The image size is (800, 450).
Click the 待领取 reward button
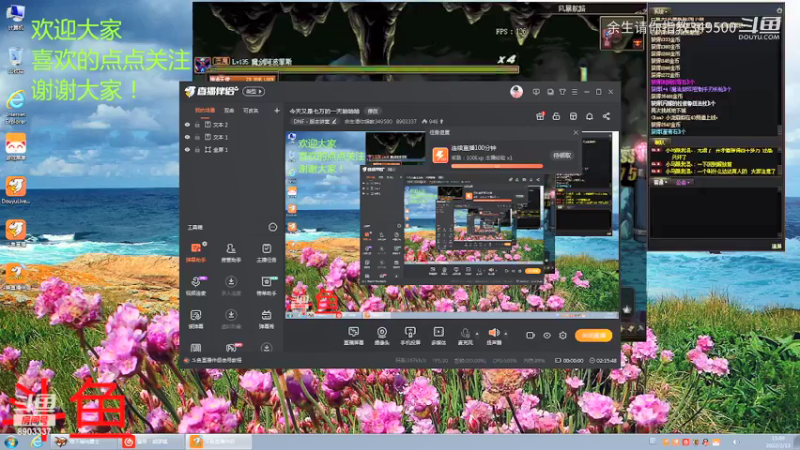click(562, 156)
